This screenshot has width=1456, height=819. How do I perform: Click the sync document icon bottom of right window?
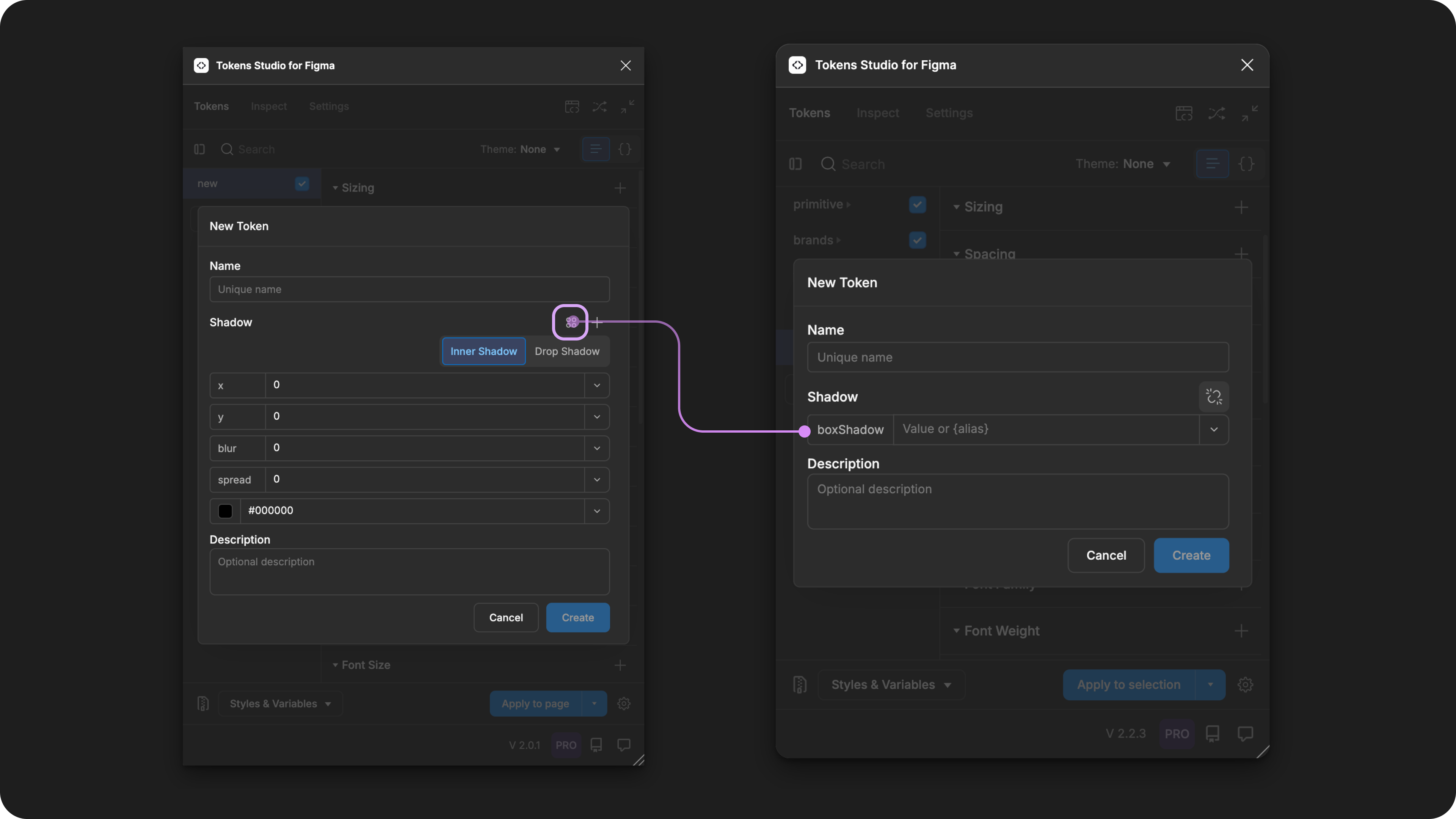800,684
